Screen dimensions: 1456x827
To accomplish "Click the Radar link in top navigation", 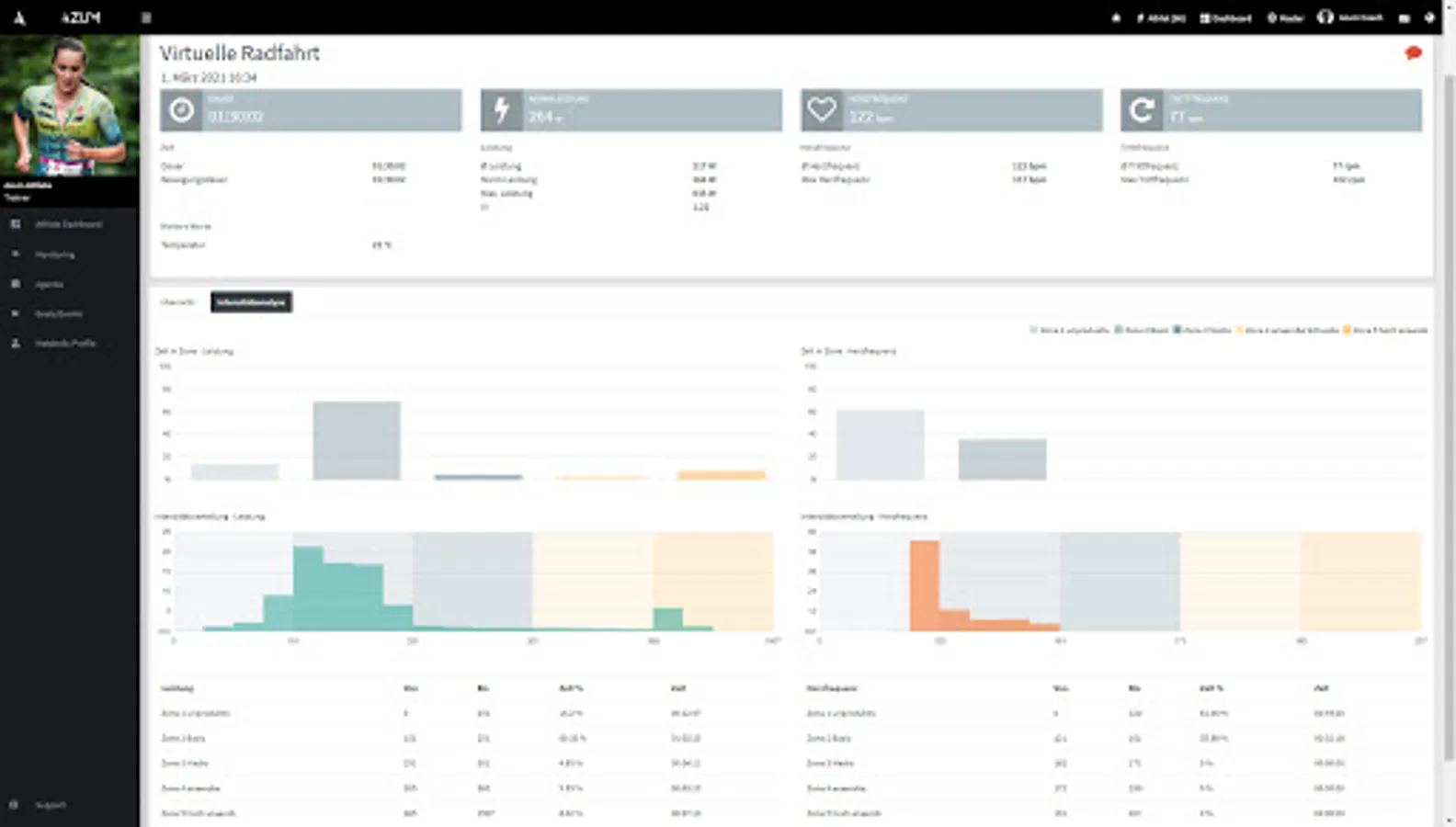I will (1285, 17).
